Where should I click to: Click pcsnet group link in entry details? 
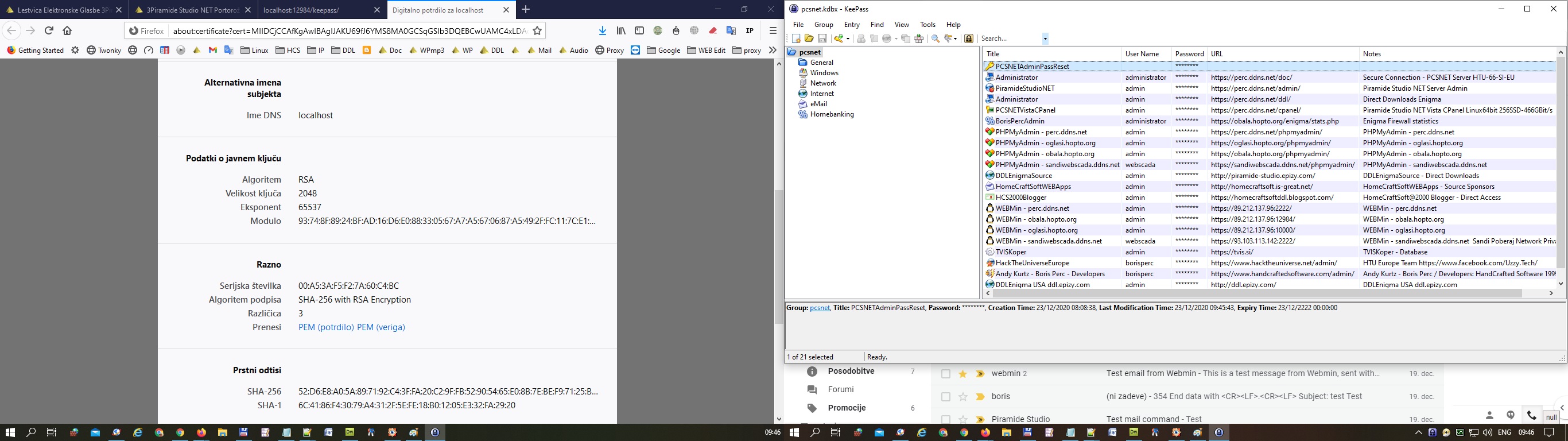[820, 308]
